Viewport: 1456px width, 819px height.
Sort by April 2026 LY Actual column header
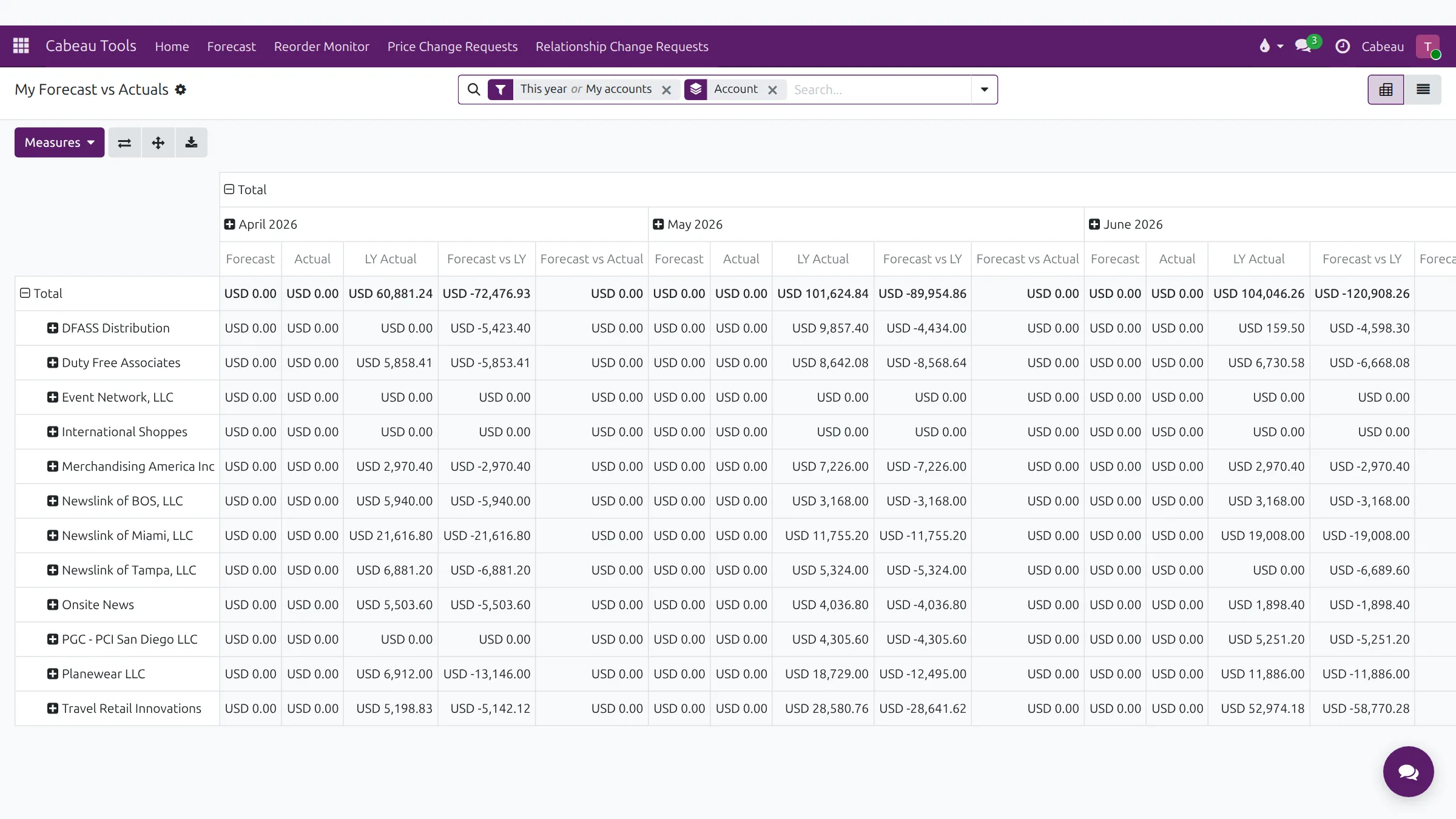(x=391, y=259)
